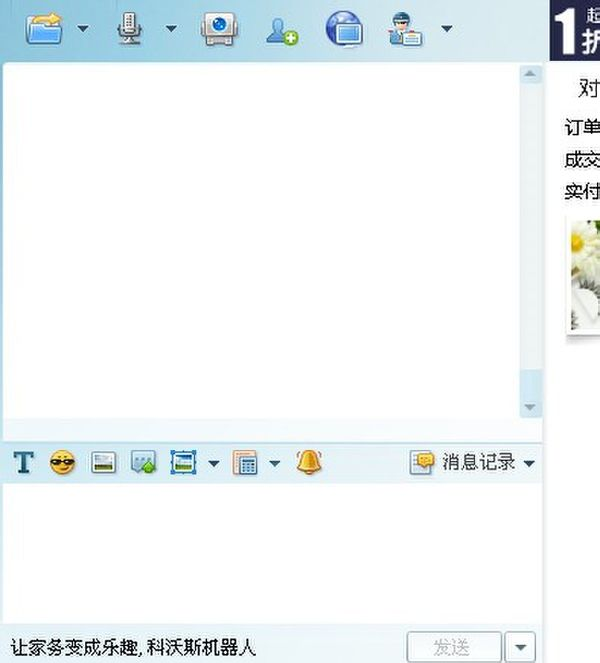The width and height of the screenshot is (600, 663).
Task: Open the remote assistance globe icon
Action: pyautogui.click(x=344, y=29)
